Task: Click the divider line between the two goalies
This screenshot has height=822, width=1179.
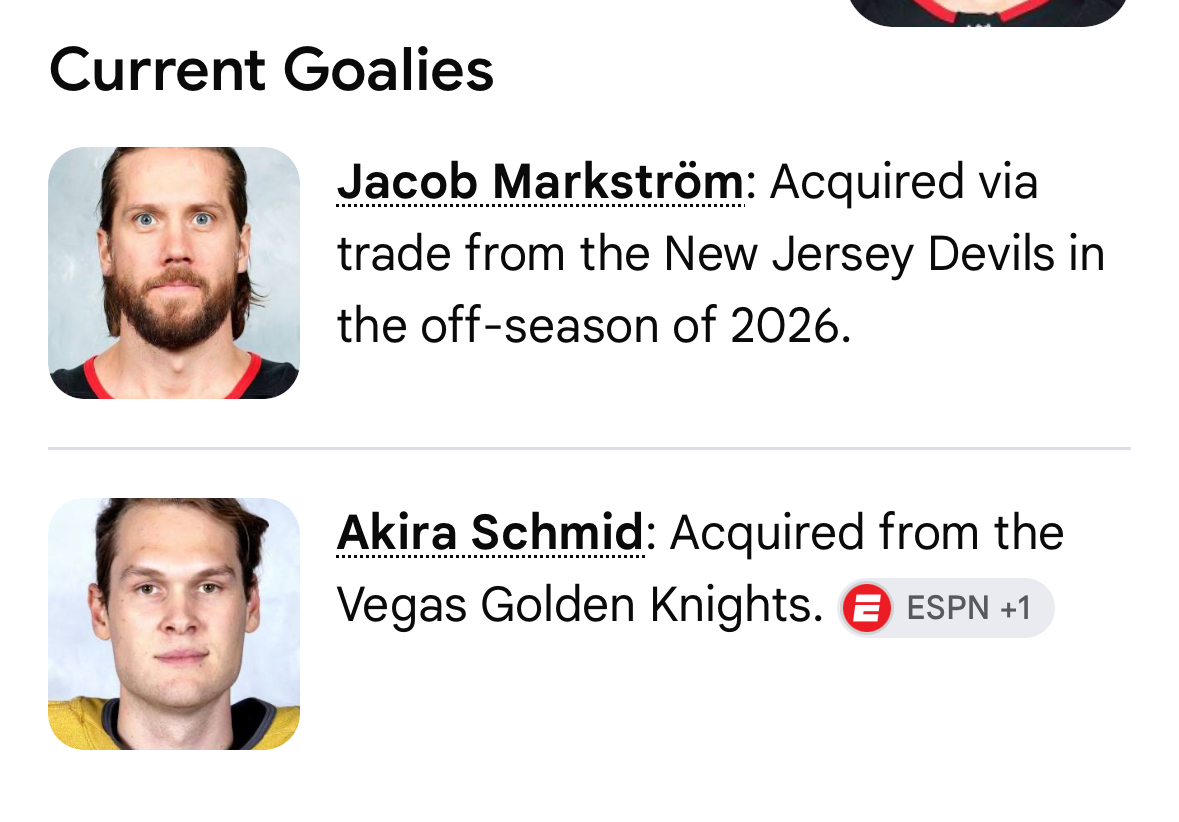Action: click(590, 448)
